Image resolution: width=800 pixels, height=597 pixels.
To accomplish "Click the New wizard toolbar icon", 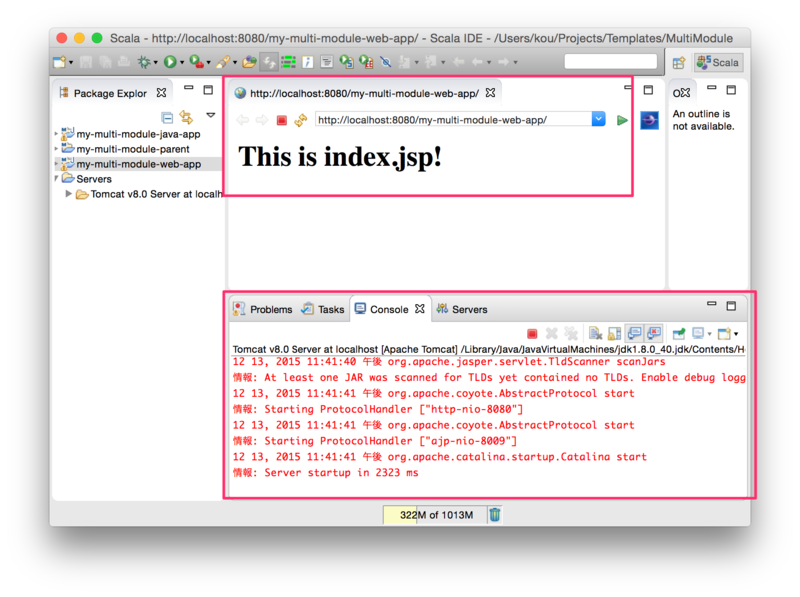I will (59, 62).
